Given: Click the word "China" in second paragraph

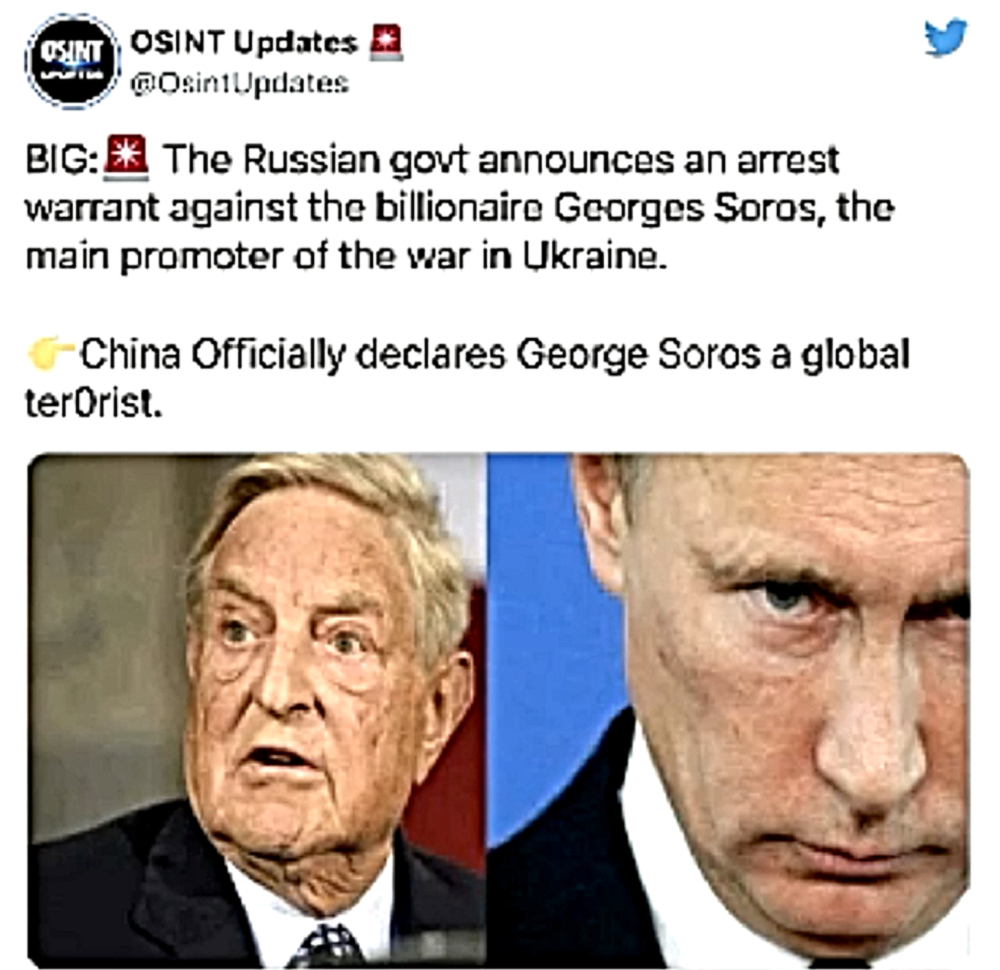Looking at the screenshot, I should coord(130,354).
